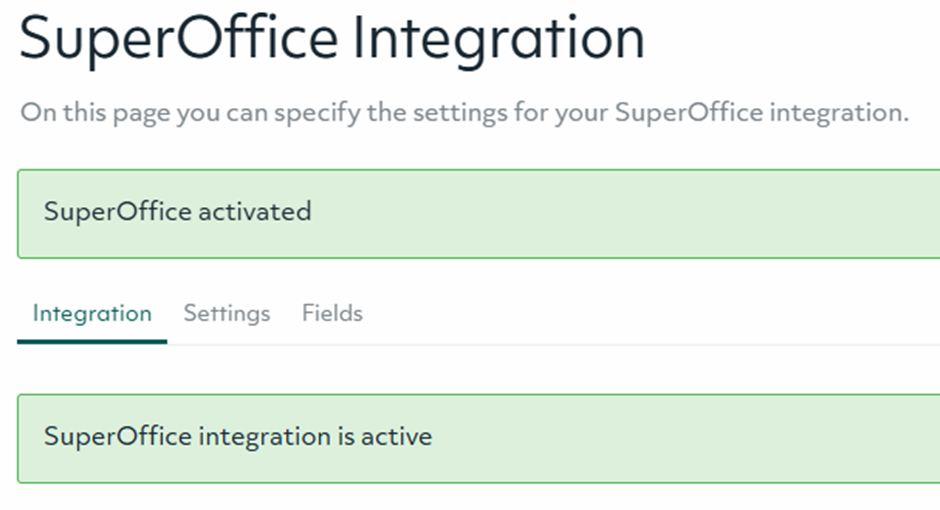Click empty space right of Fields tab
The height and width of the screenshot is (510, 940).
[650, 314]
